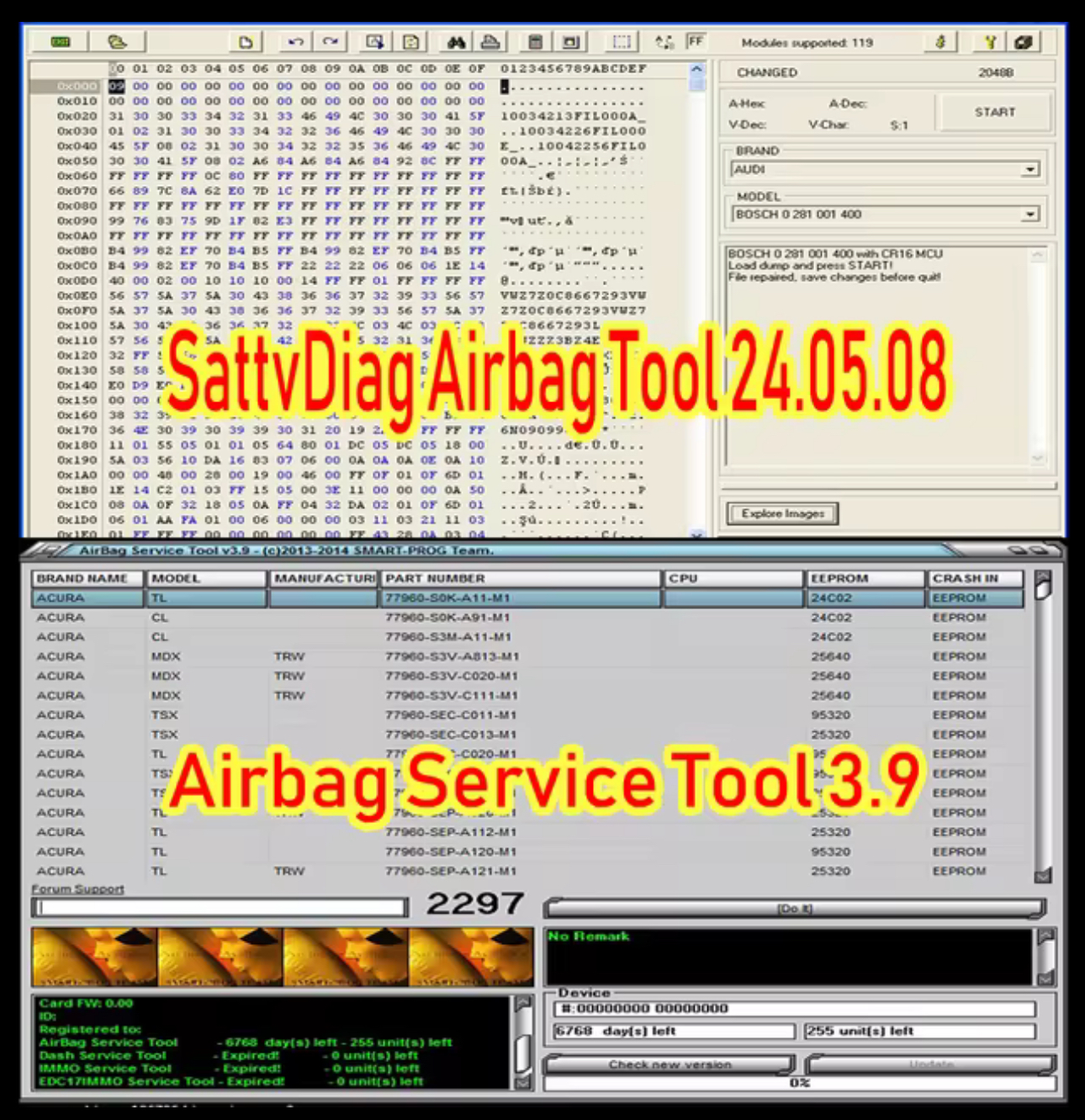Open the calculator tool icon
Screen dimensions: 1085x1120
535,42
